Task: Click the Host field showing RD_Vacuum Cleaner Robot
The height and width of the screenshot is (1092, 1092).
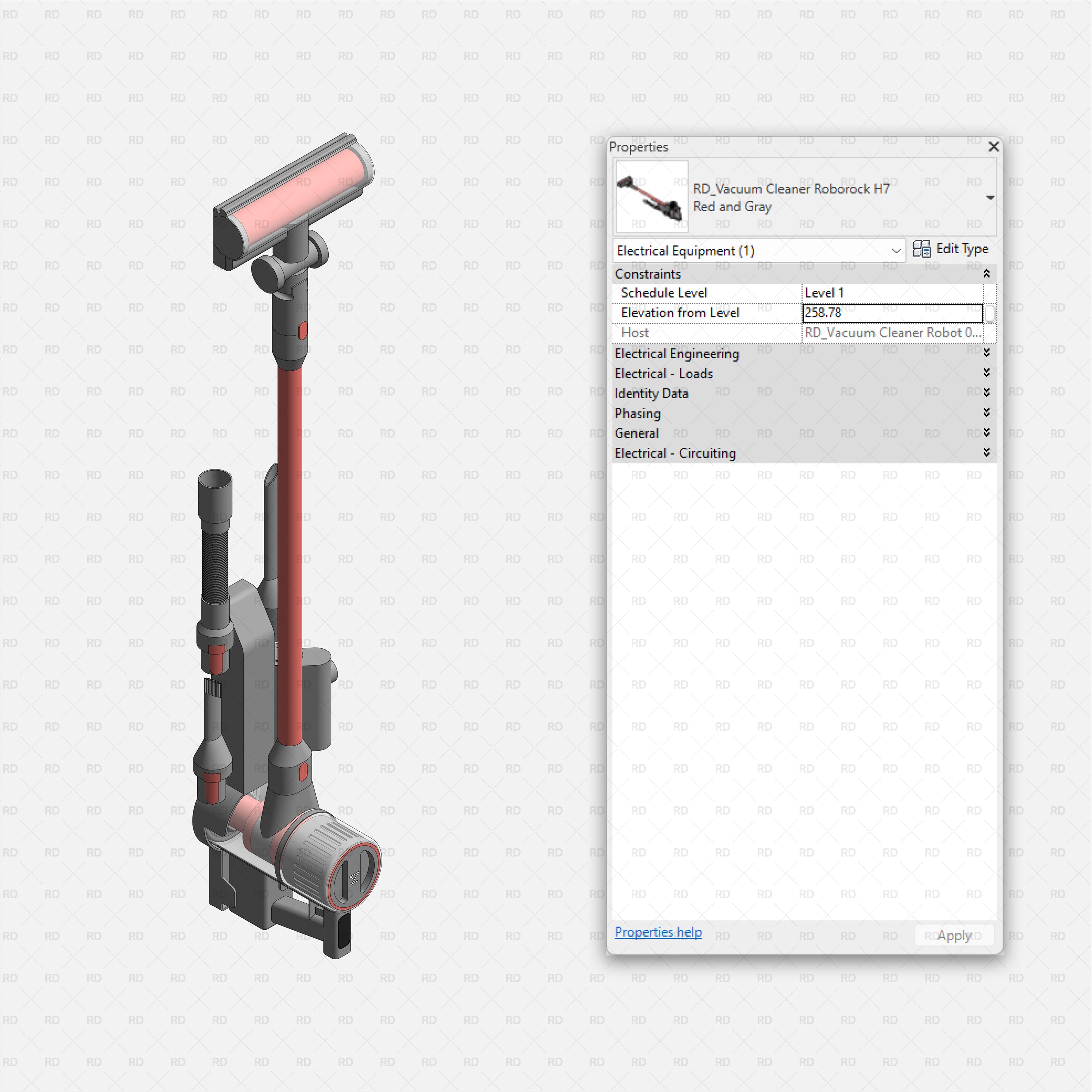Action: coord(893,333)
